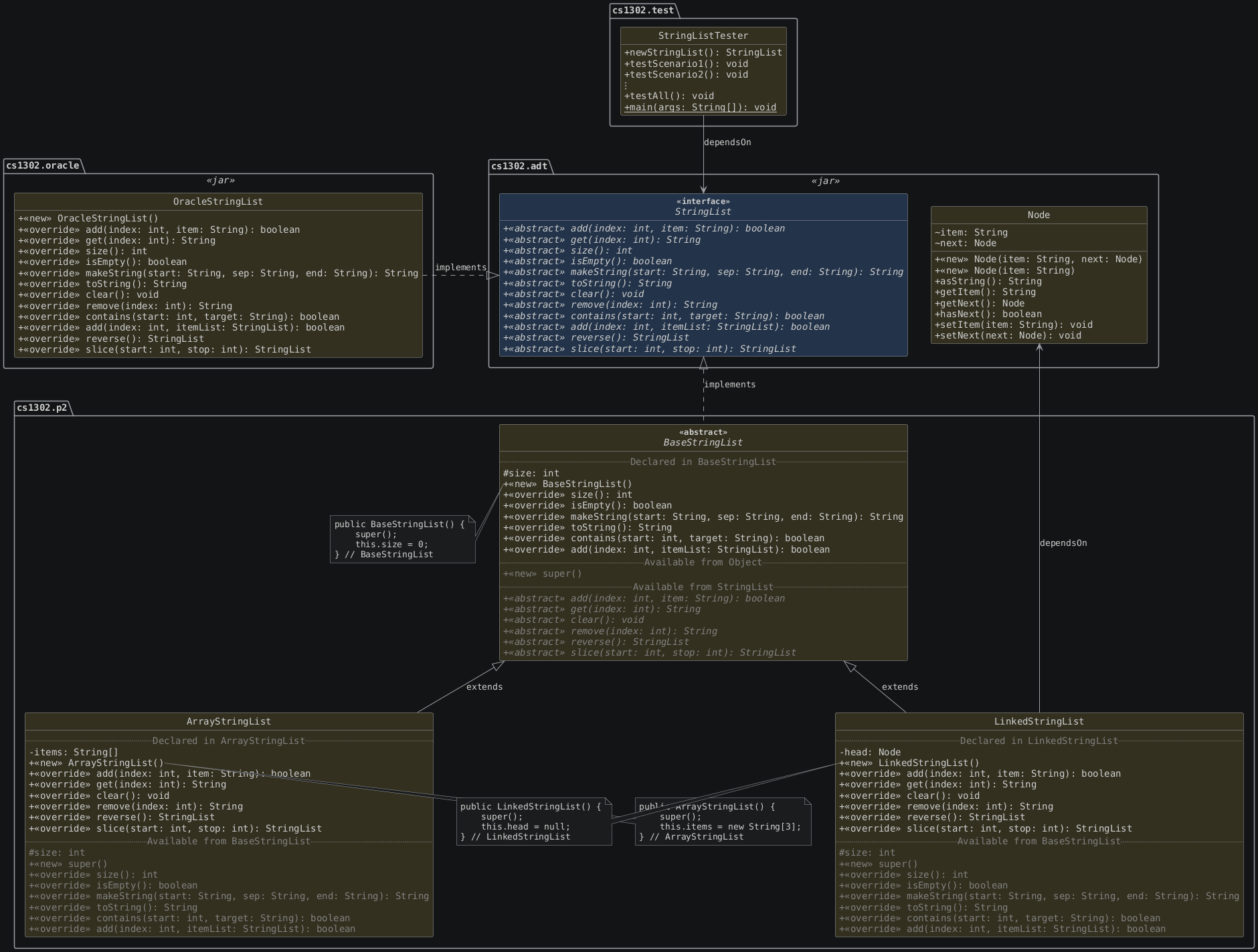Select the OracleStringList class title
This screenshot has width=1258, height=952.
point(218,202)
